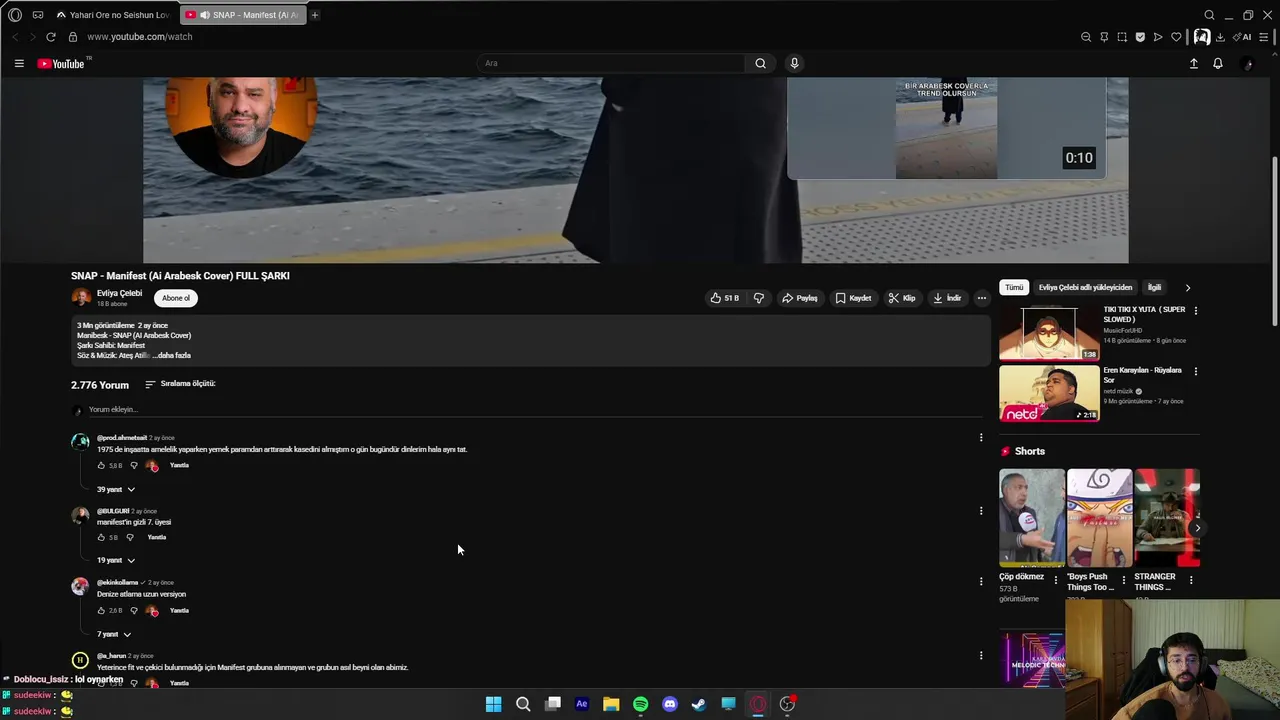The height and width of the screenshot is (720, 1280).
Task: Open the YouTube hamburger guide menu
Action: 19,63
